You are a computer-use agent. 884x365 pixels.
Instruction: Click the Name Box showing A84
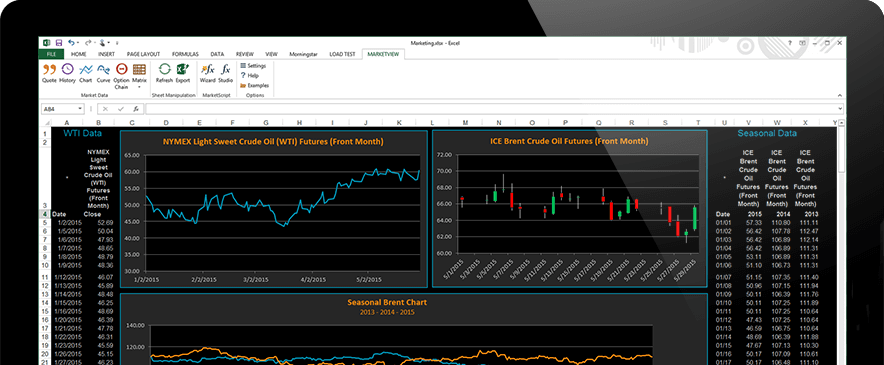click(59, 109)
